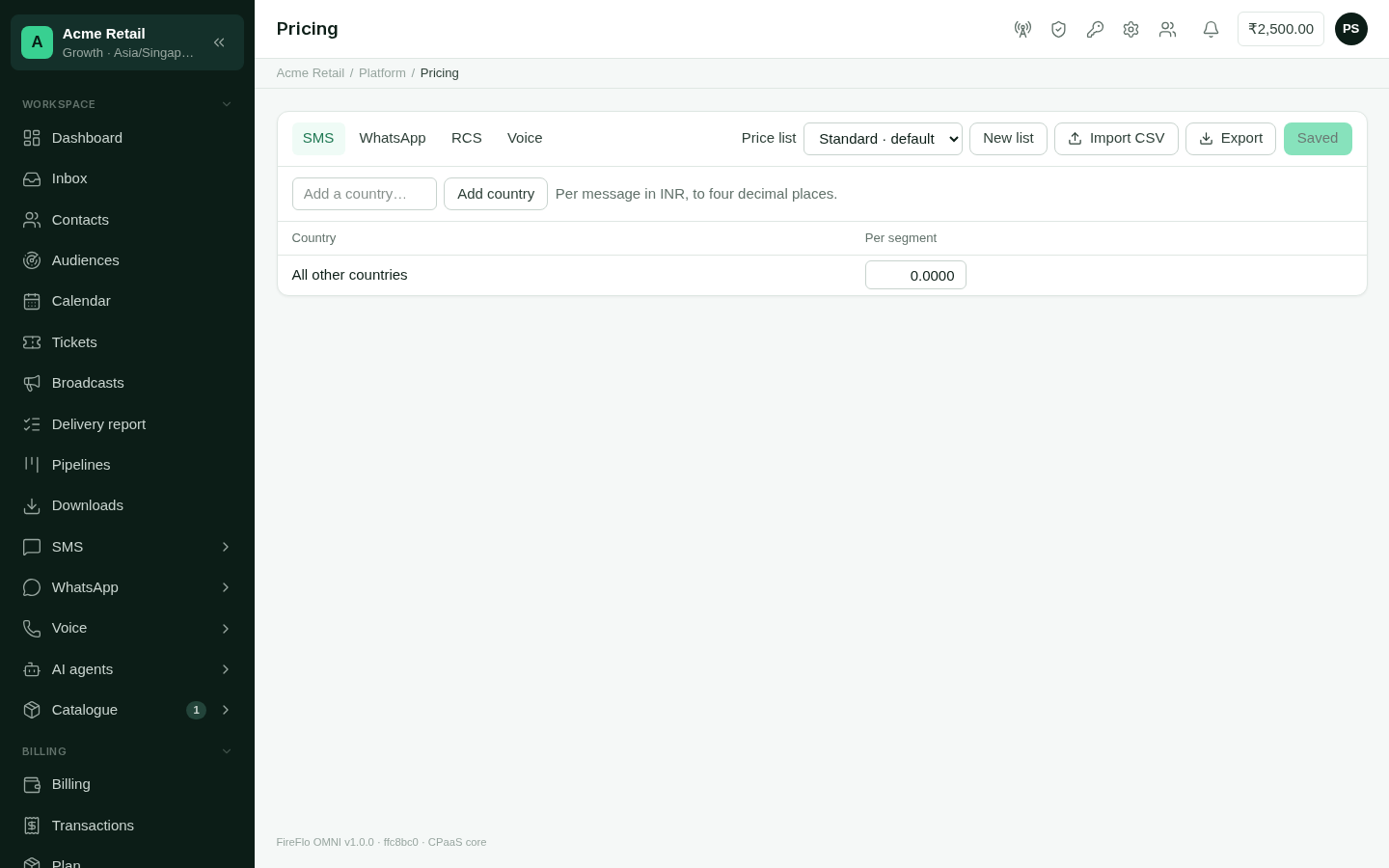Open the team users icon in header

1167,29
